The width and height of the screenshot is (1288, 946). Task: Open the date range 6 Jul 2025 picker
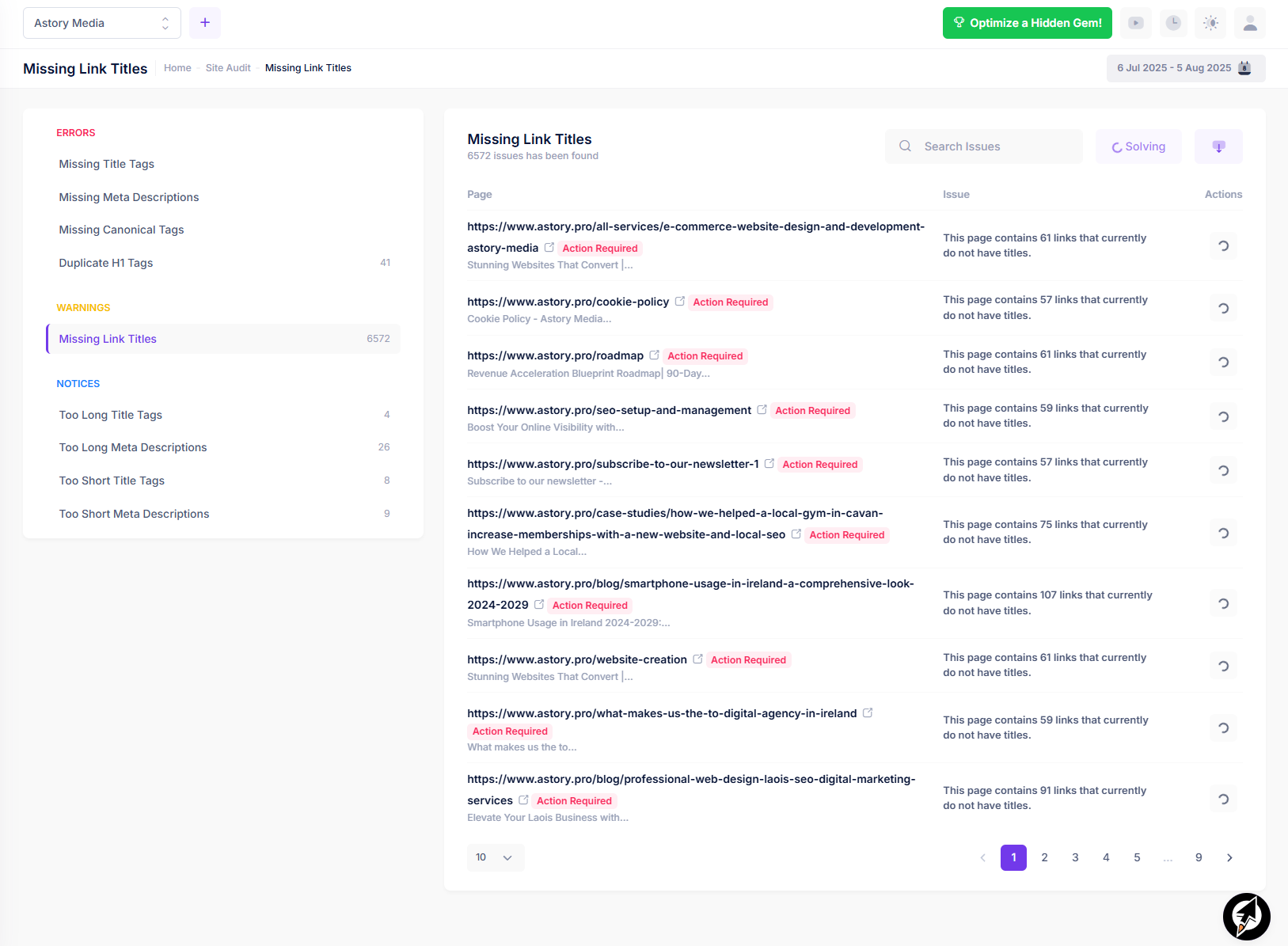1186,68
